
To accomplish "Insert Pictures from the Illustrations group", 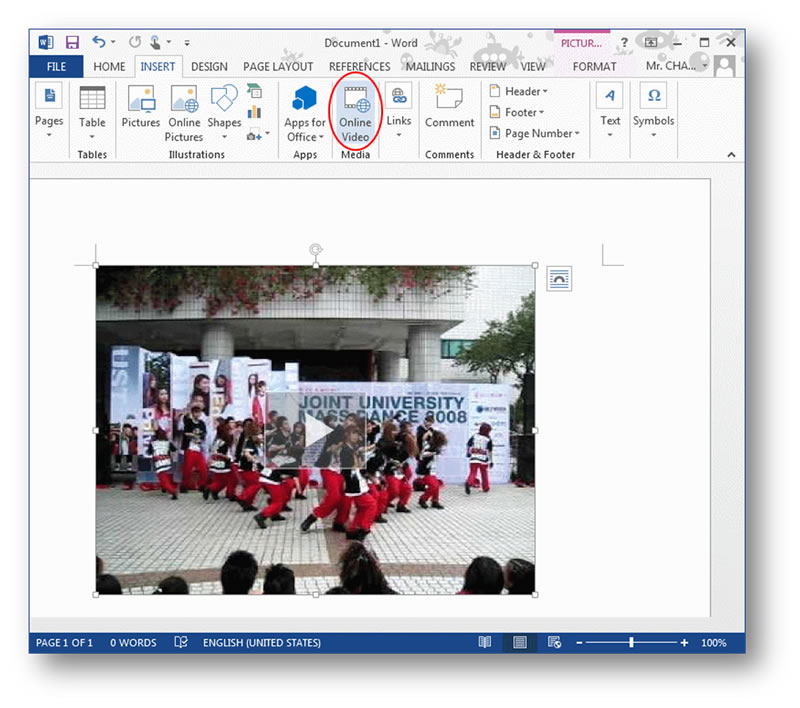I will coord(141,108).
